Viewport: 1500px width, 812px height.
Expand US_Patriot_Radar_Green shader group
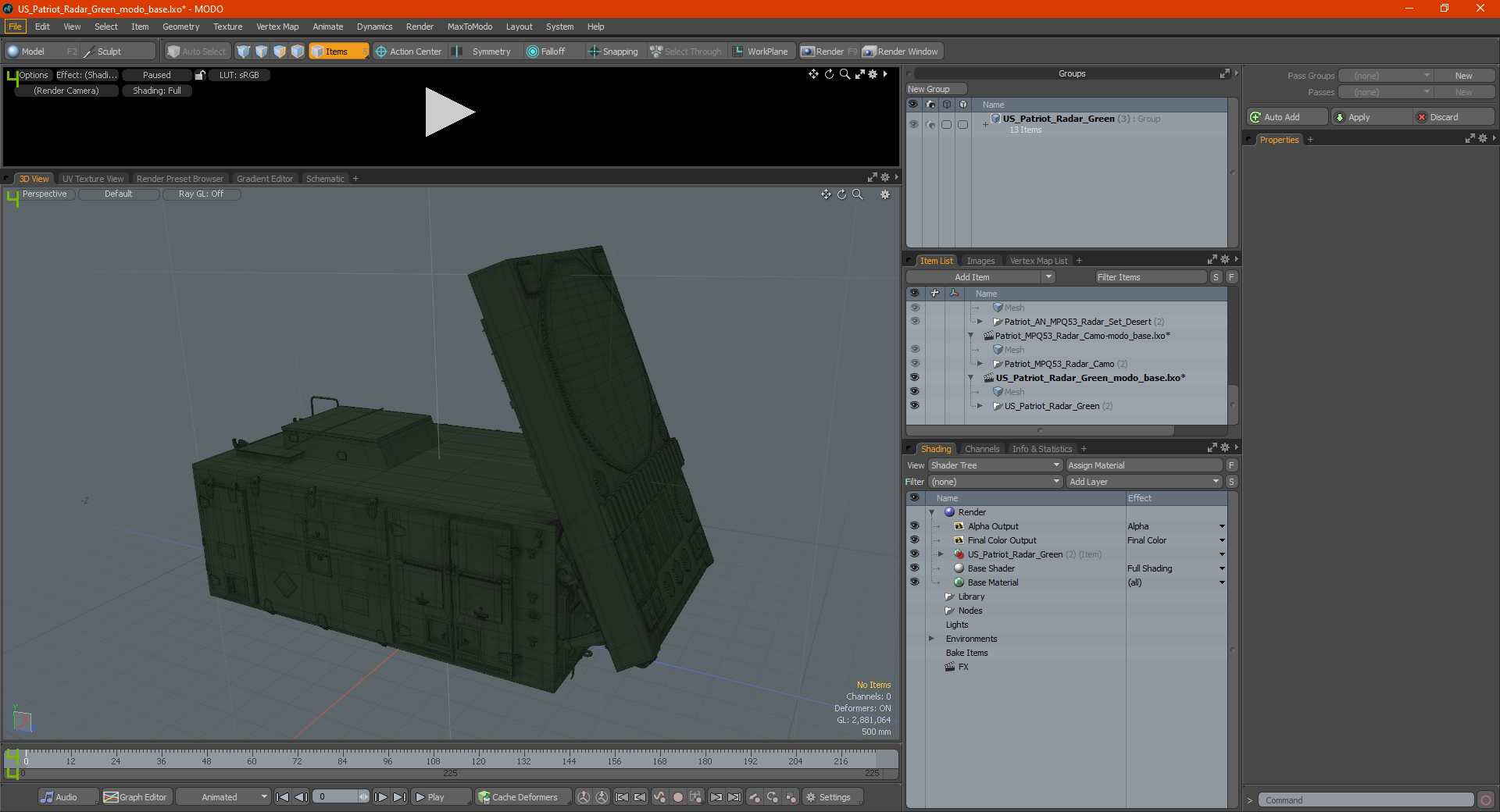941,554
